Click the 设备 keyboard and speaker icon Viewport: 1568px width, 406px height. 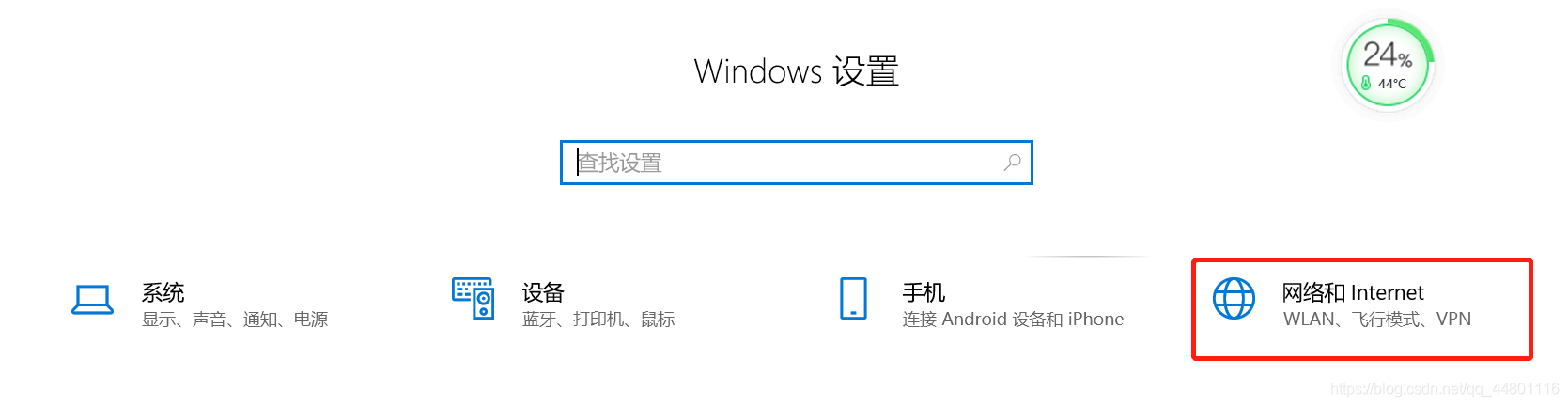click(x=473, y=298)
